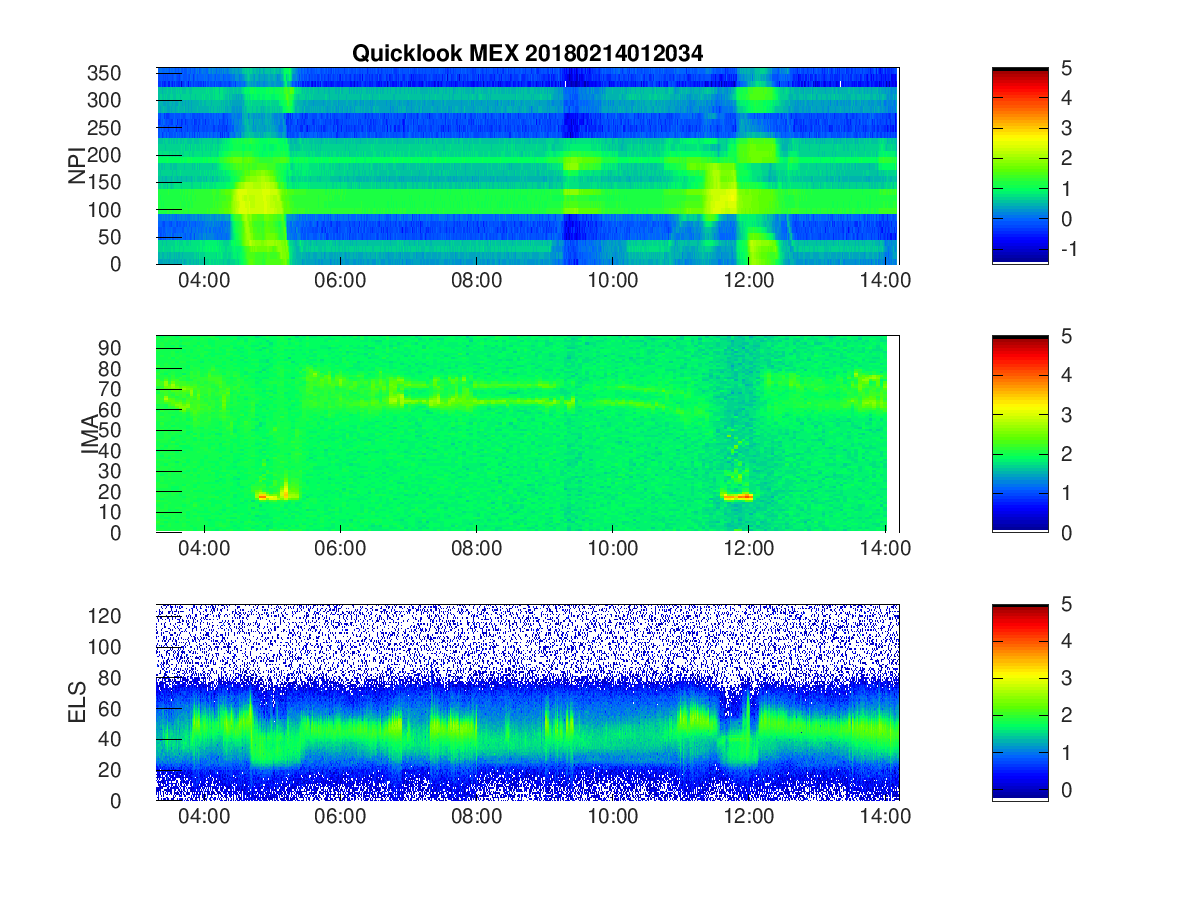
Task: Click the NPI axis label
Action: click(76, 166)
